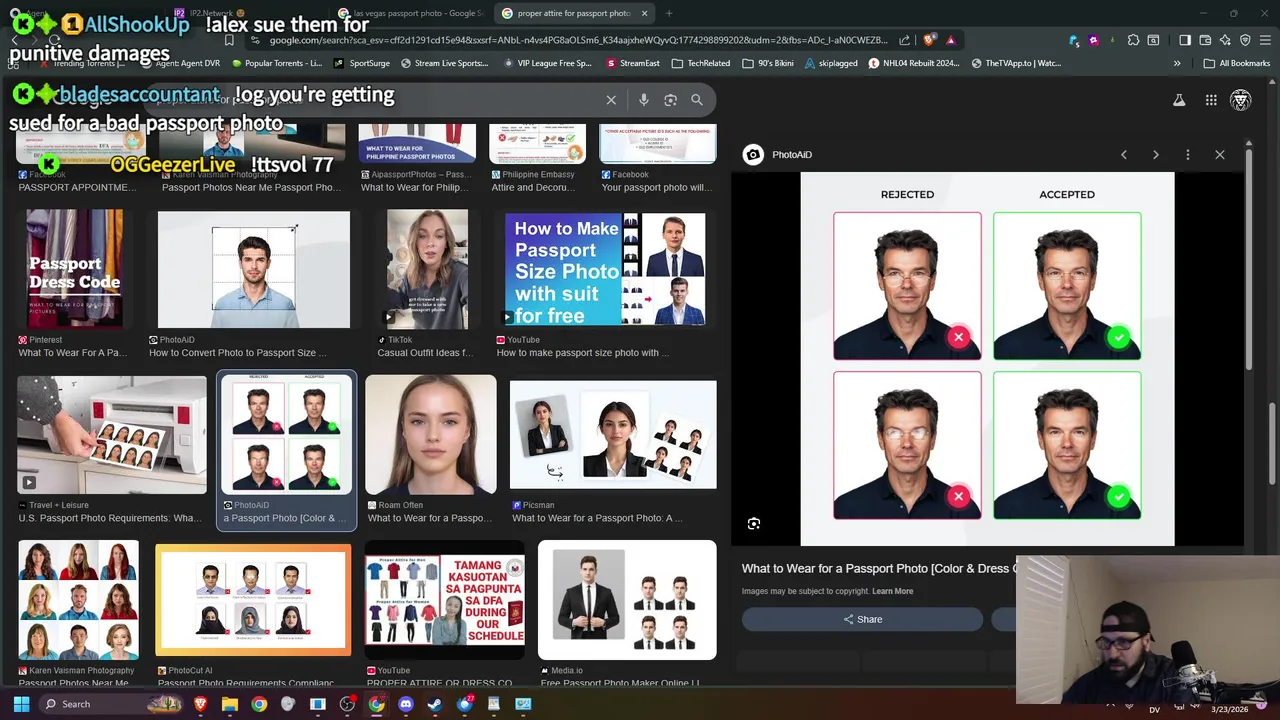Screen dimensions: 1280x720
Task: Submit search with the magnifier icon
Action: [697, 100]
